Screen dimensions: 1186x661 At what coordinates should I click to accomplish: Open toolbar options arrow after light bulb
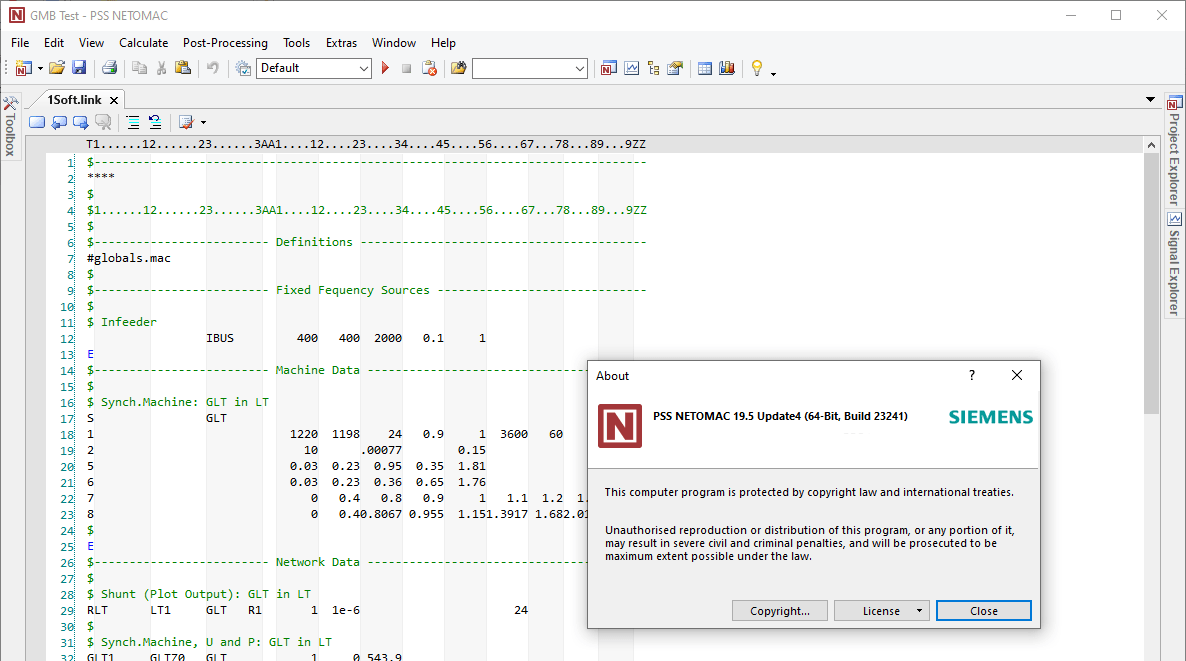tap(773, 73)
